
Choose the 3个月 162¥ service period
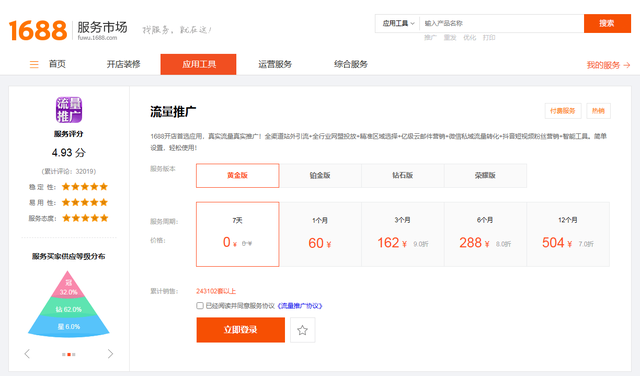402,234
